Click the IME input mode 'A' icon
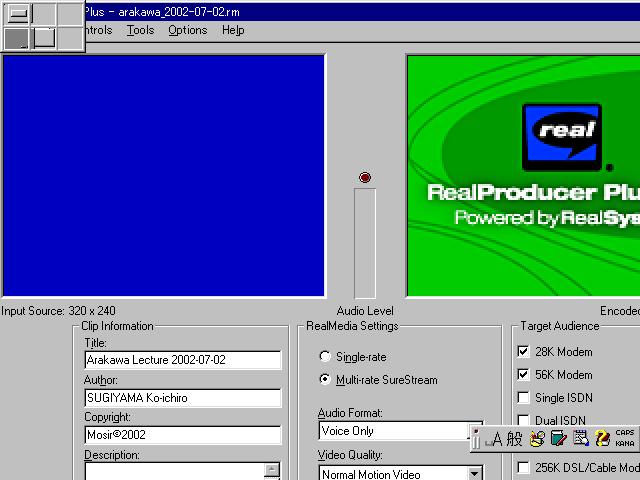 [496, 439]
